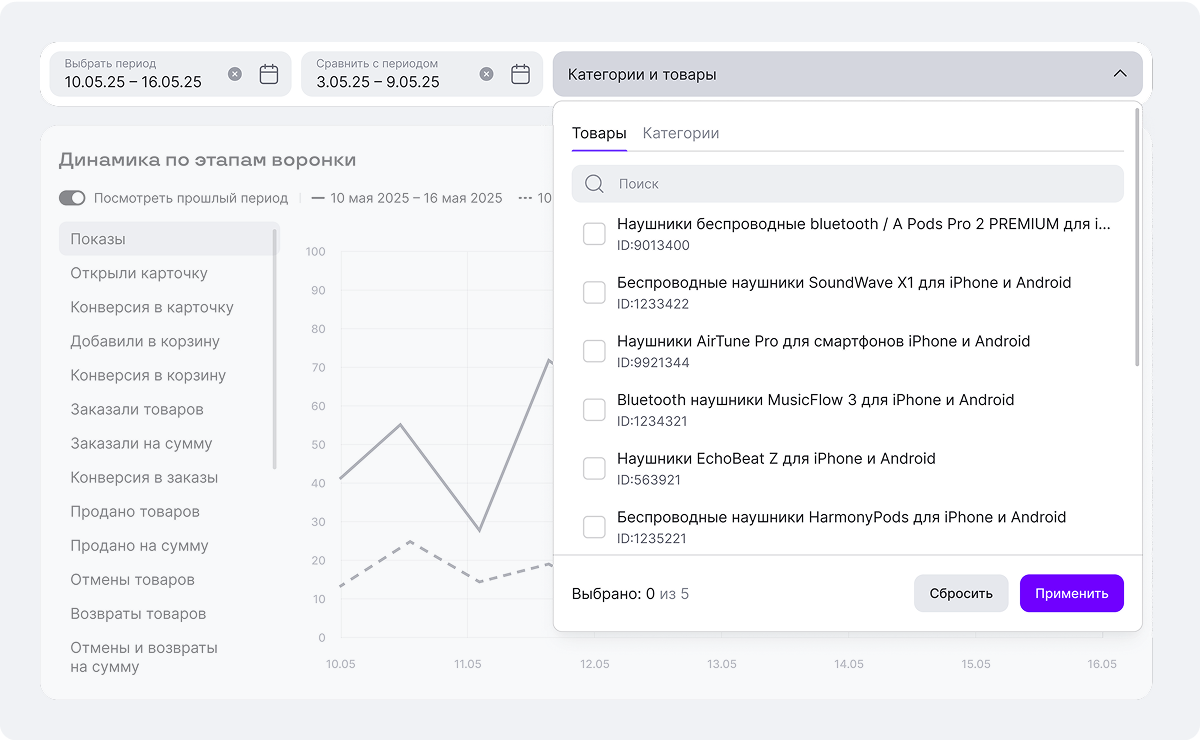Open calendar for the comparison period
Viewport: 1200px width, 740px height.
[520, 74]
